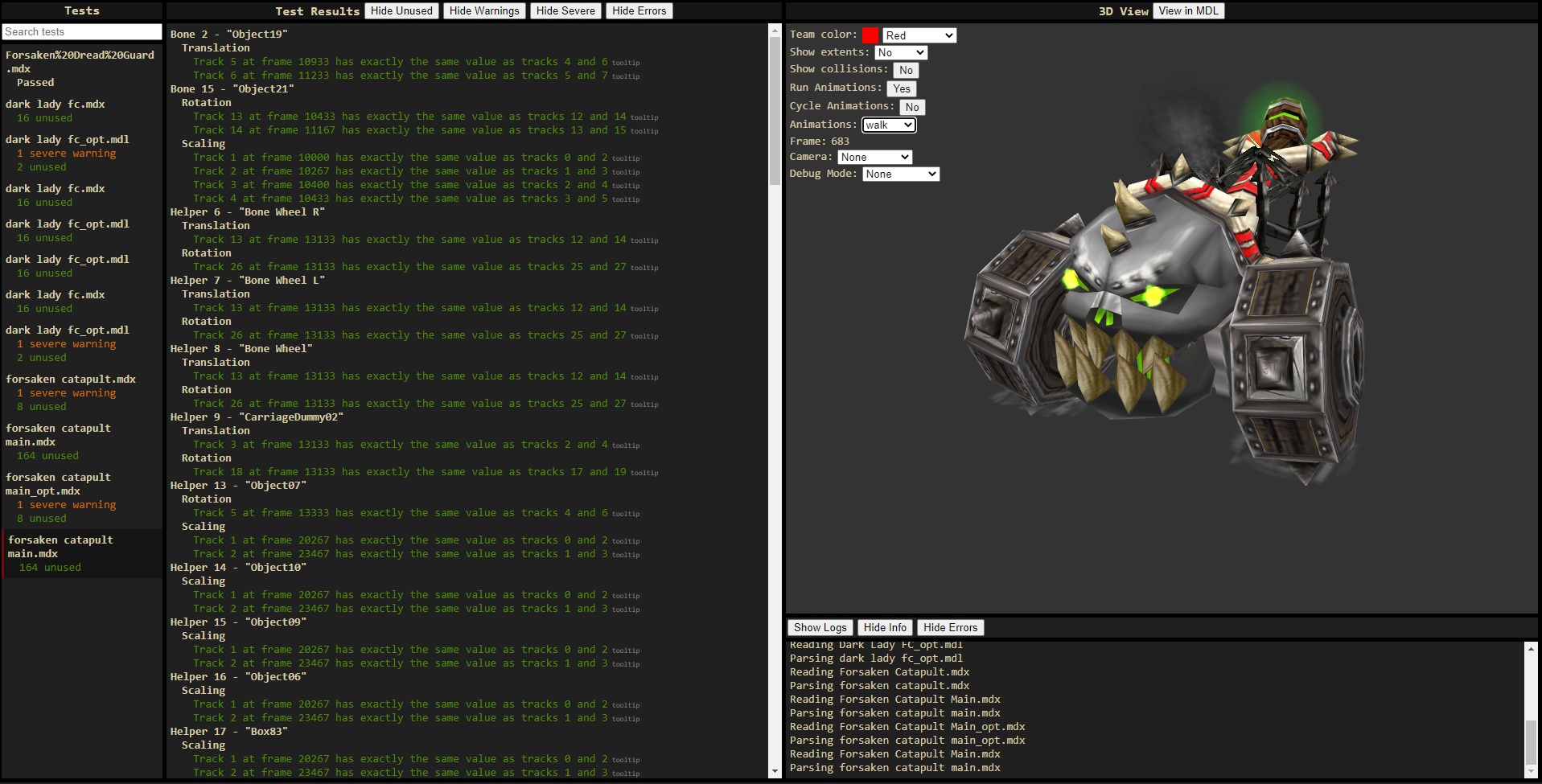Select the forsaken catapult.mdx test

(x=80, y=392)
